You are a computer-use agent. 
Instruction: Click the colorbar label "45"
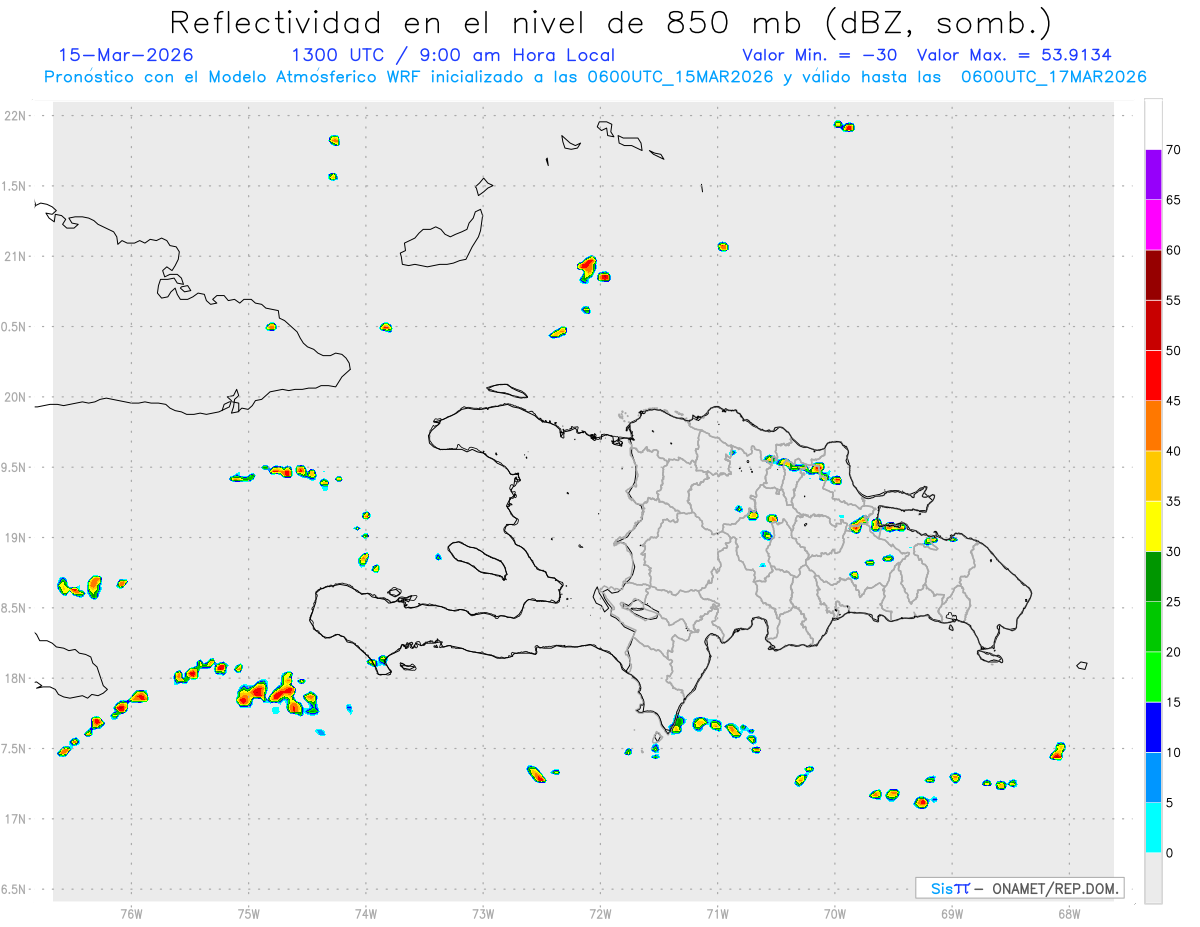coord(1174,401)
